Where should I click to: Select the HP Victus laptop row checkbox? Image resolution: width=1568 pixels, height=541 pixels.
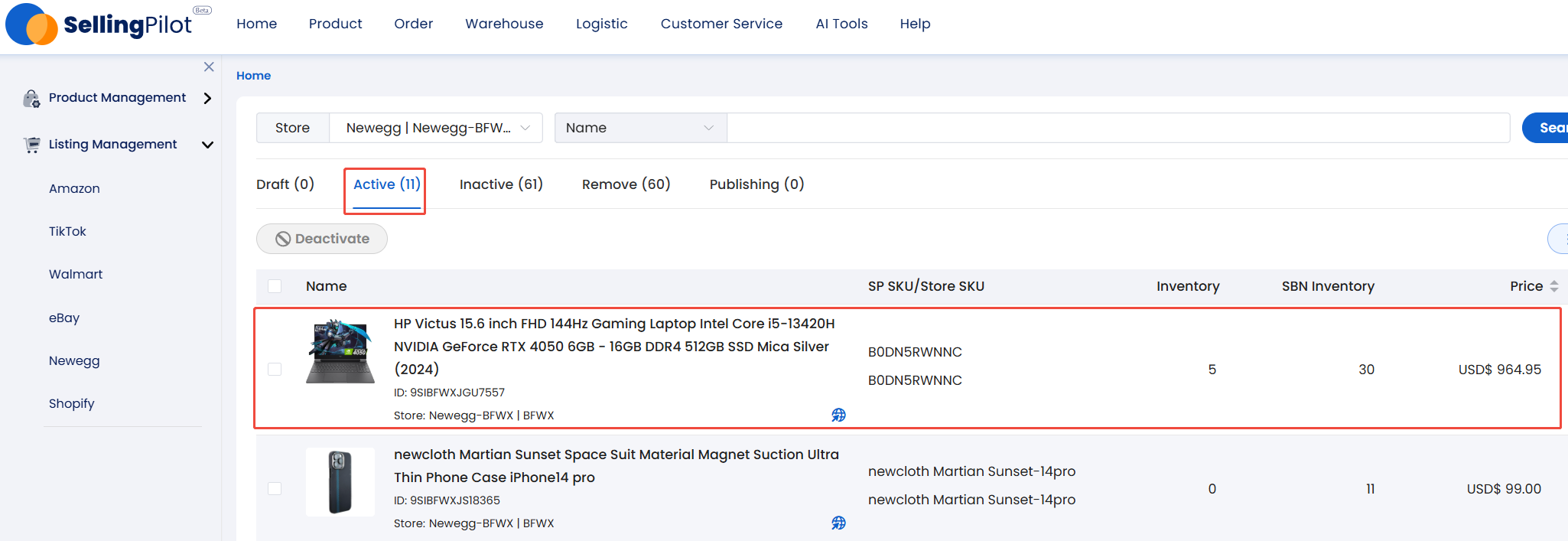275,370
